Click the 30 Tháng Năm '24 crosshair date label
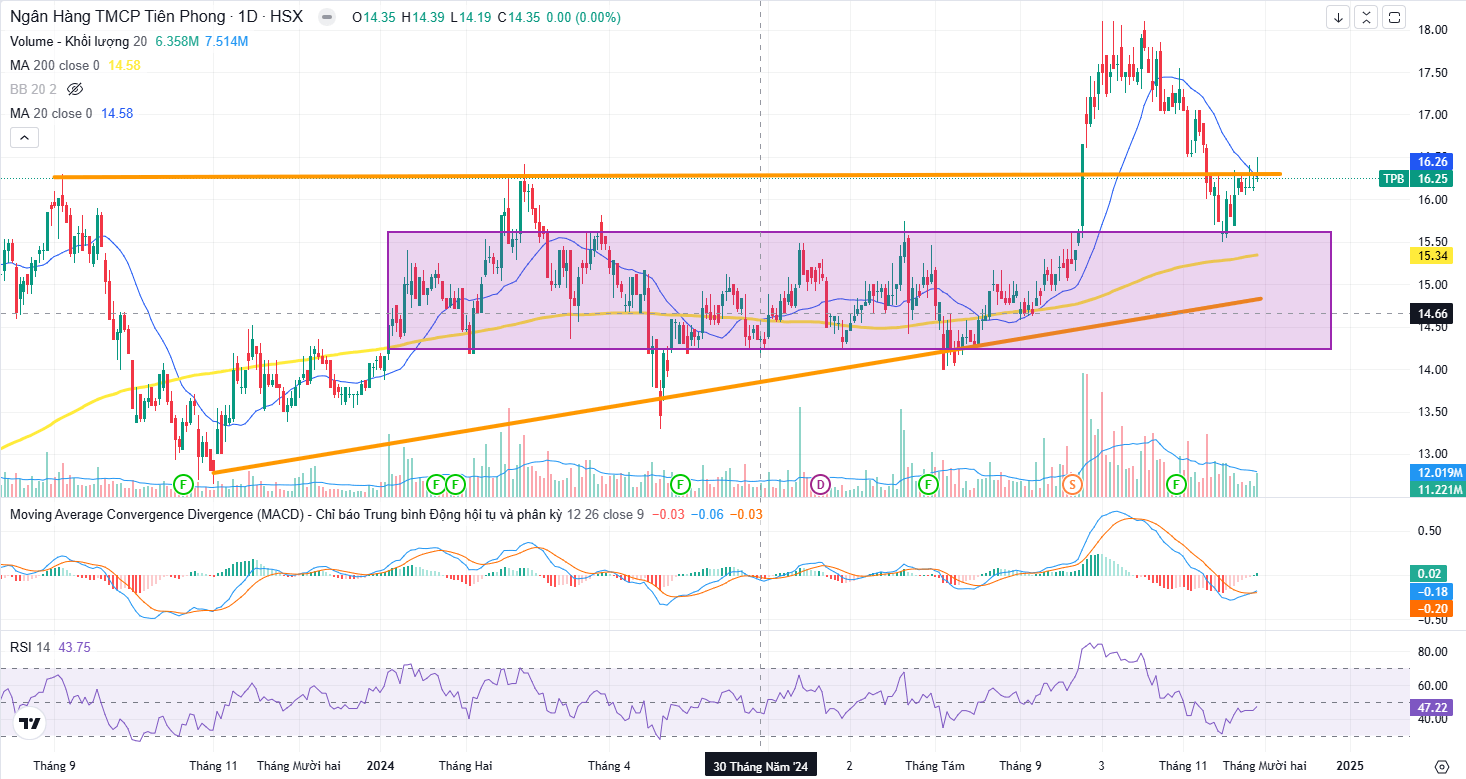Viewport: 1466px width, 779px height. [760, 766]
